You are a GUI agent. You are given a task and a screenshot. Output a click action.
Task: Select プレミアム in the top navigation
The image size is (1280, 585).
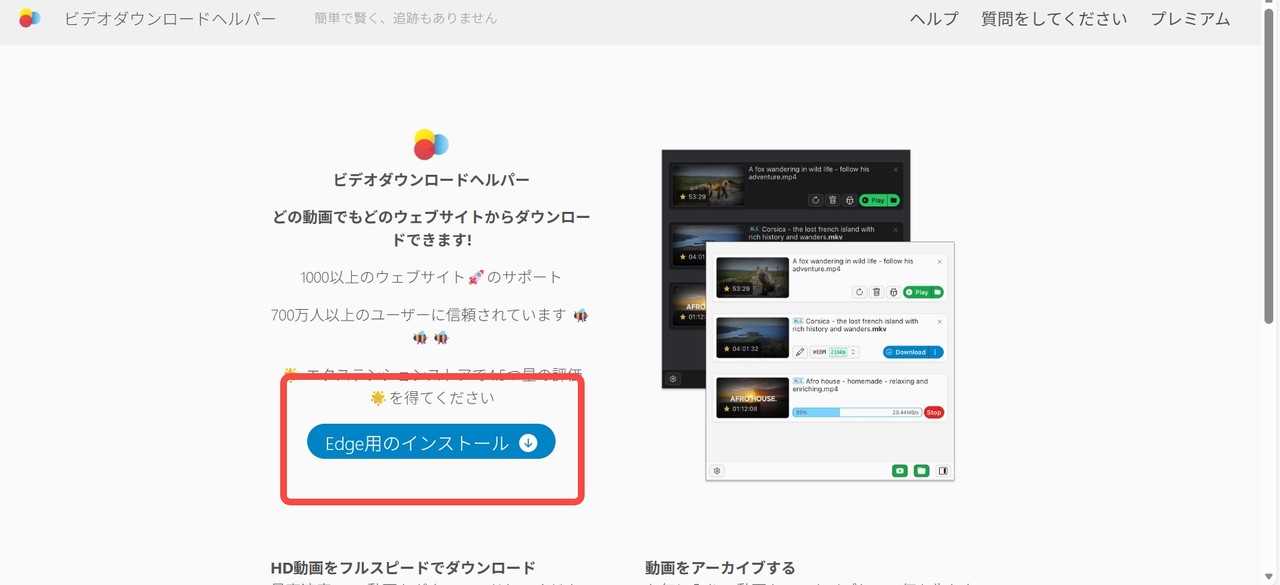(1189, 18)
